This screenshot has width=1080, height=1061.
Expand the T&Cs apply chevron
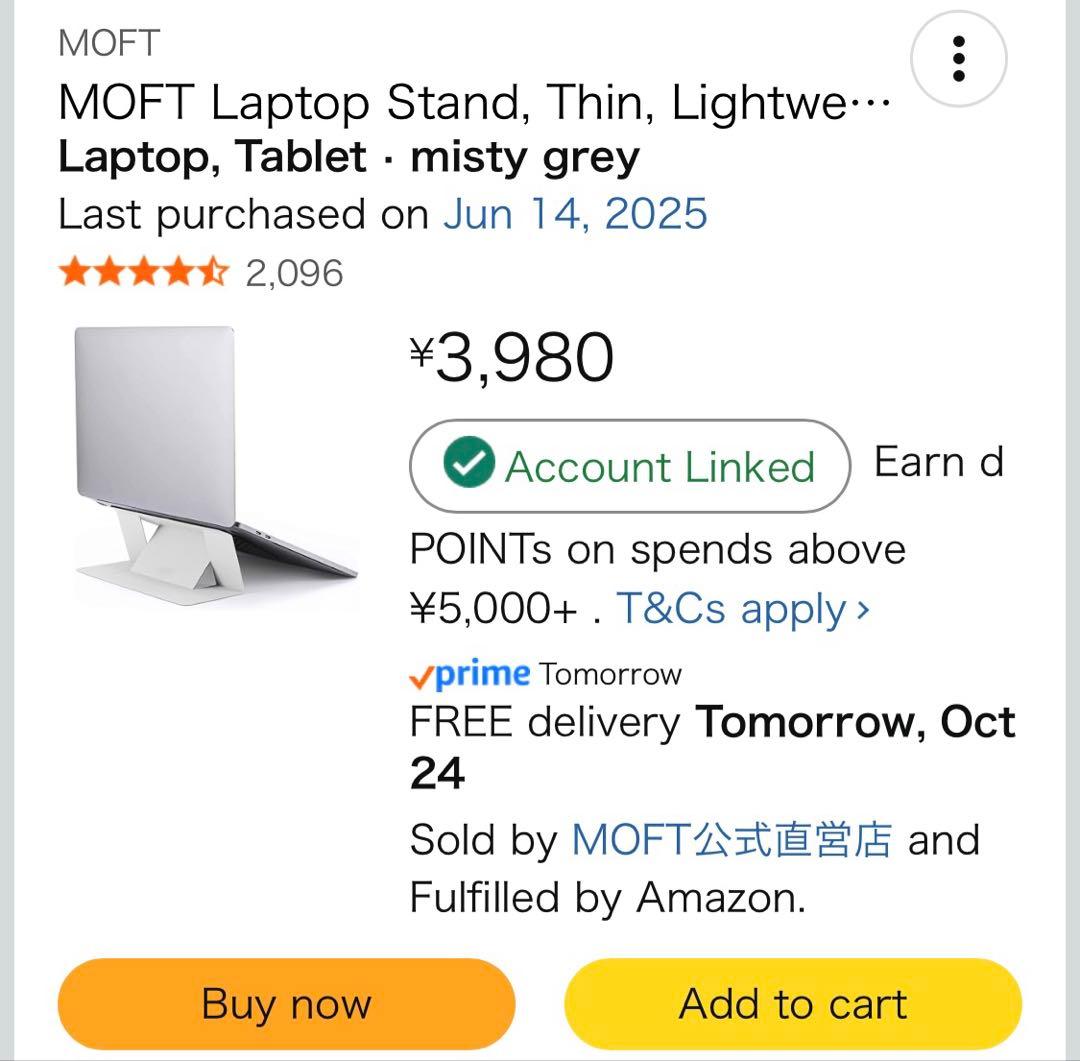pos(862,608)
